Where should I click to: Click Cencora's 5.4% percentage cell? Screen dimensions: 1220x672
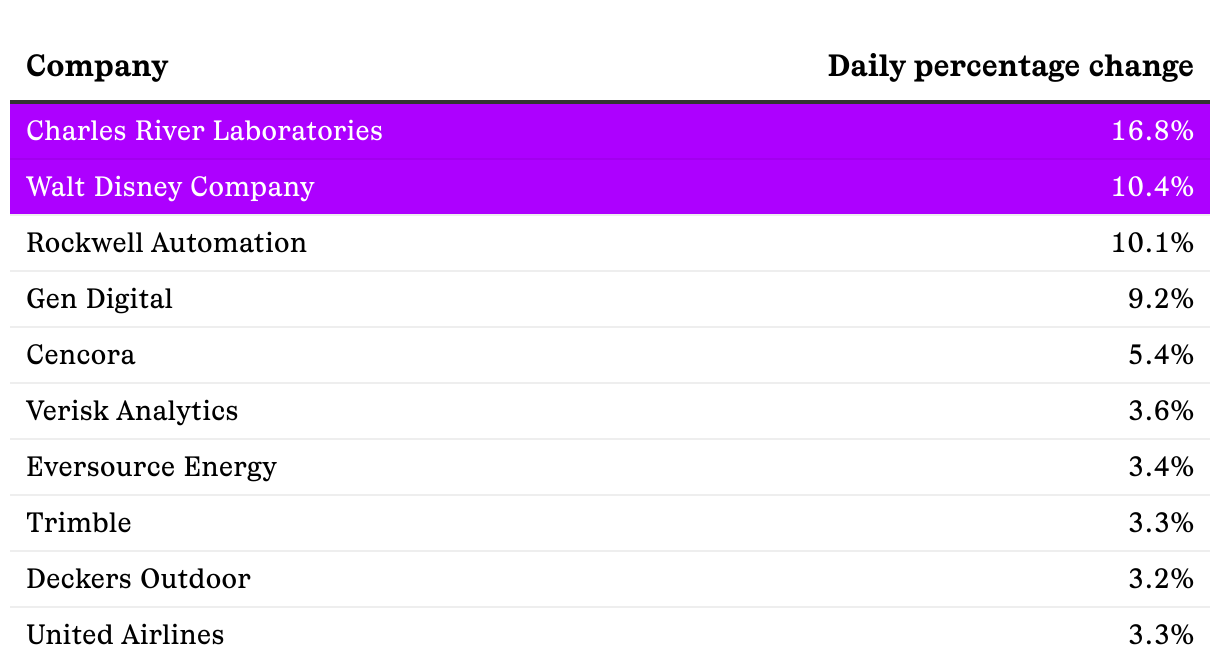[1159, 355]
